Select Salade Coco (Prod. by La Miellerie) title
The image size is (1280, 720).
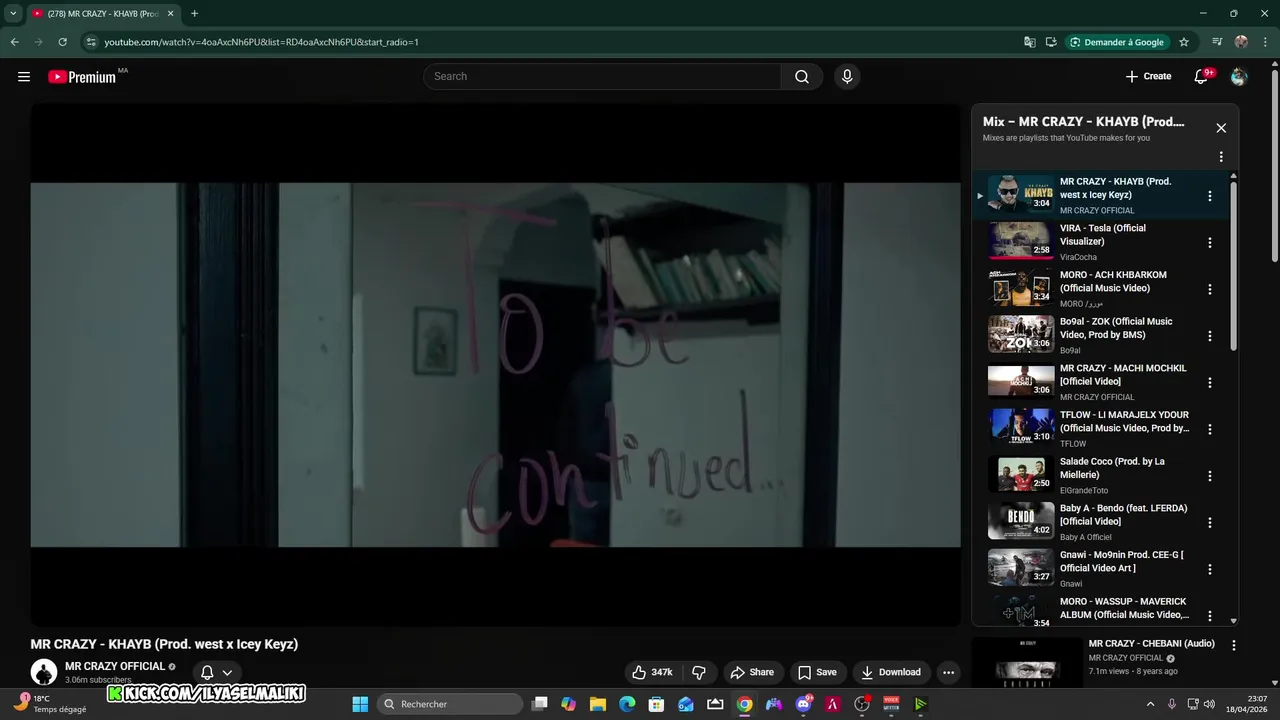[1112, 468]
